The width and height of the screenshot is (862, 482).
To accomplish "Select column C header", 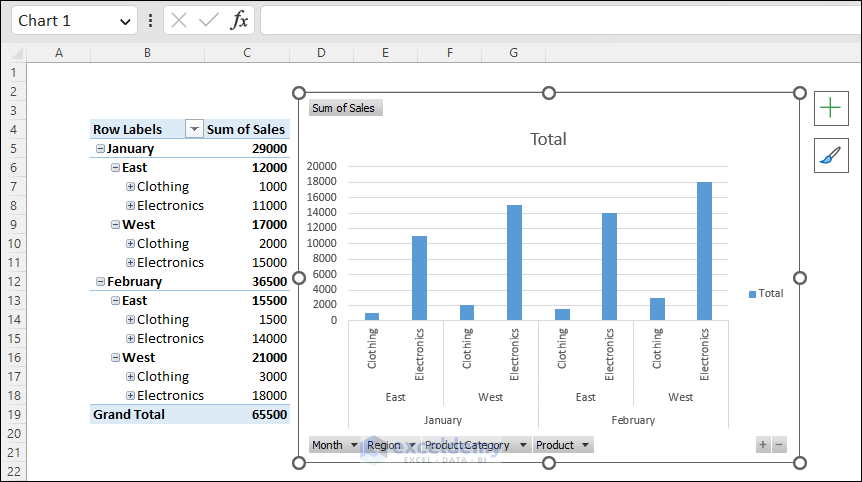I will (247, 53).
